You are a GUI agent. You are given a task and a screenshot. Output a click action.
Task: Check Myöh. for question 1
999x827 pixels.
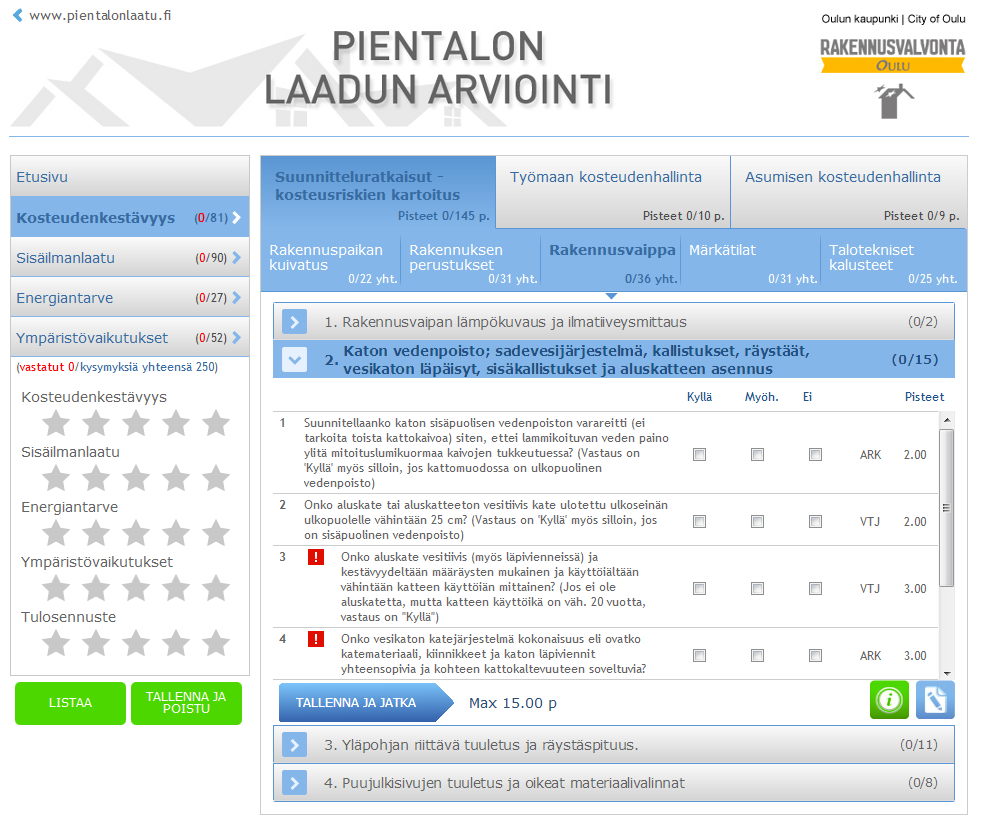(x=758, y=454)
